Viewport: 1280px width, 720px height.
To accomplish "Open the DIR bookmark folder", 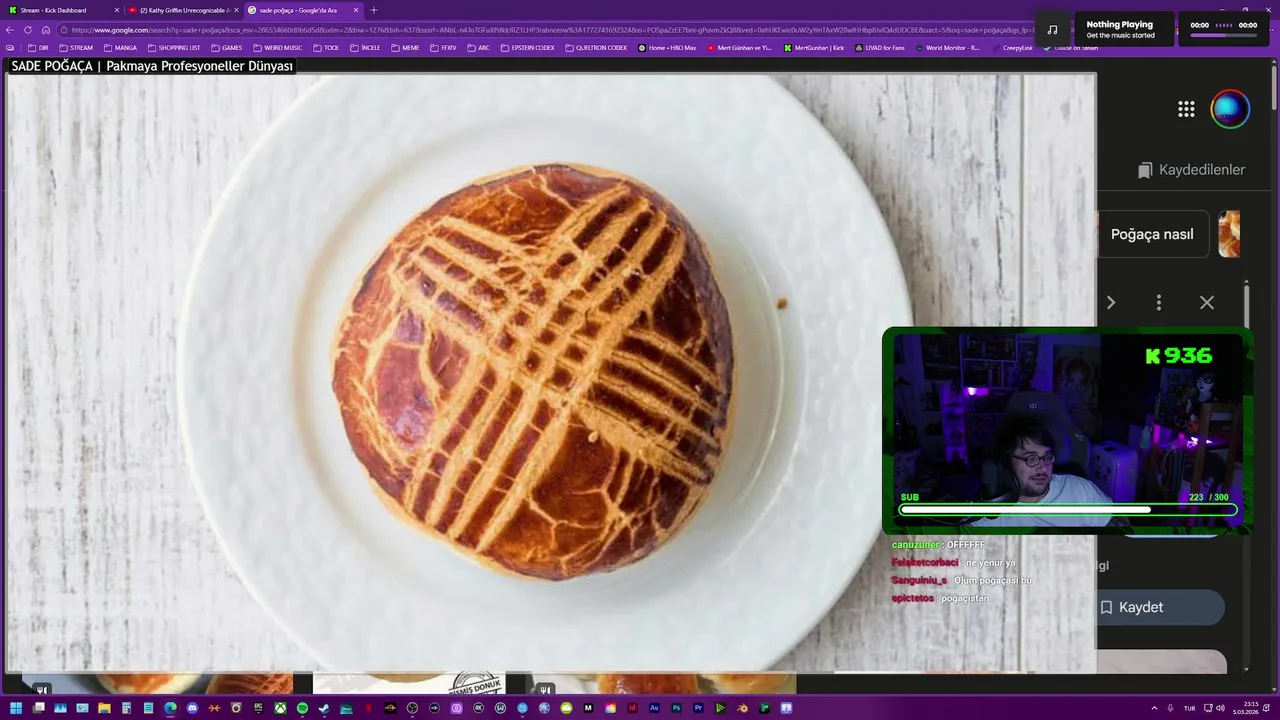I will coord(38,47).
